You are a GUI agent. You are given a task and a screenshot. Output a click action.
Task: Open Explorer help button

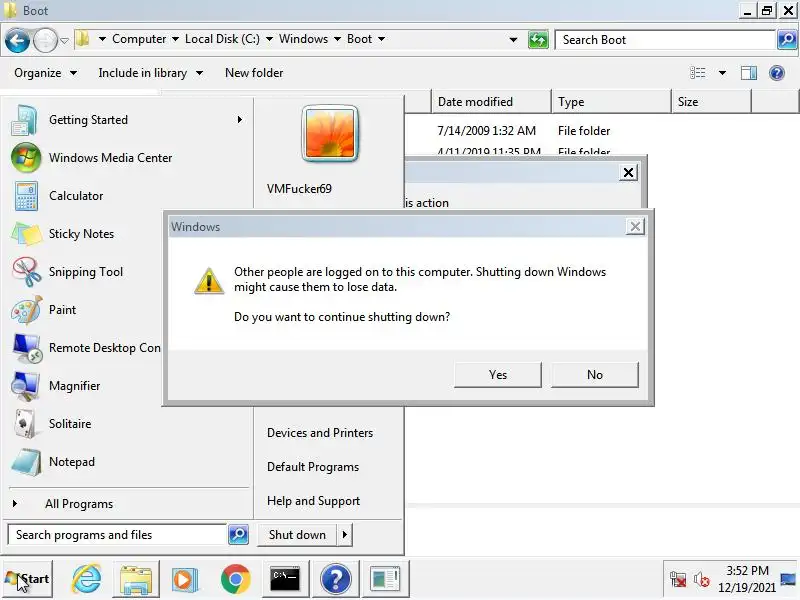click(x=777, y=73)
